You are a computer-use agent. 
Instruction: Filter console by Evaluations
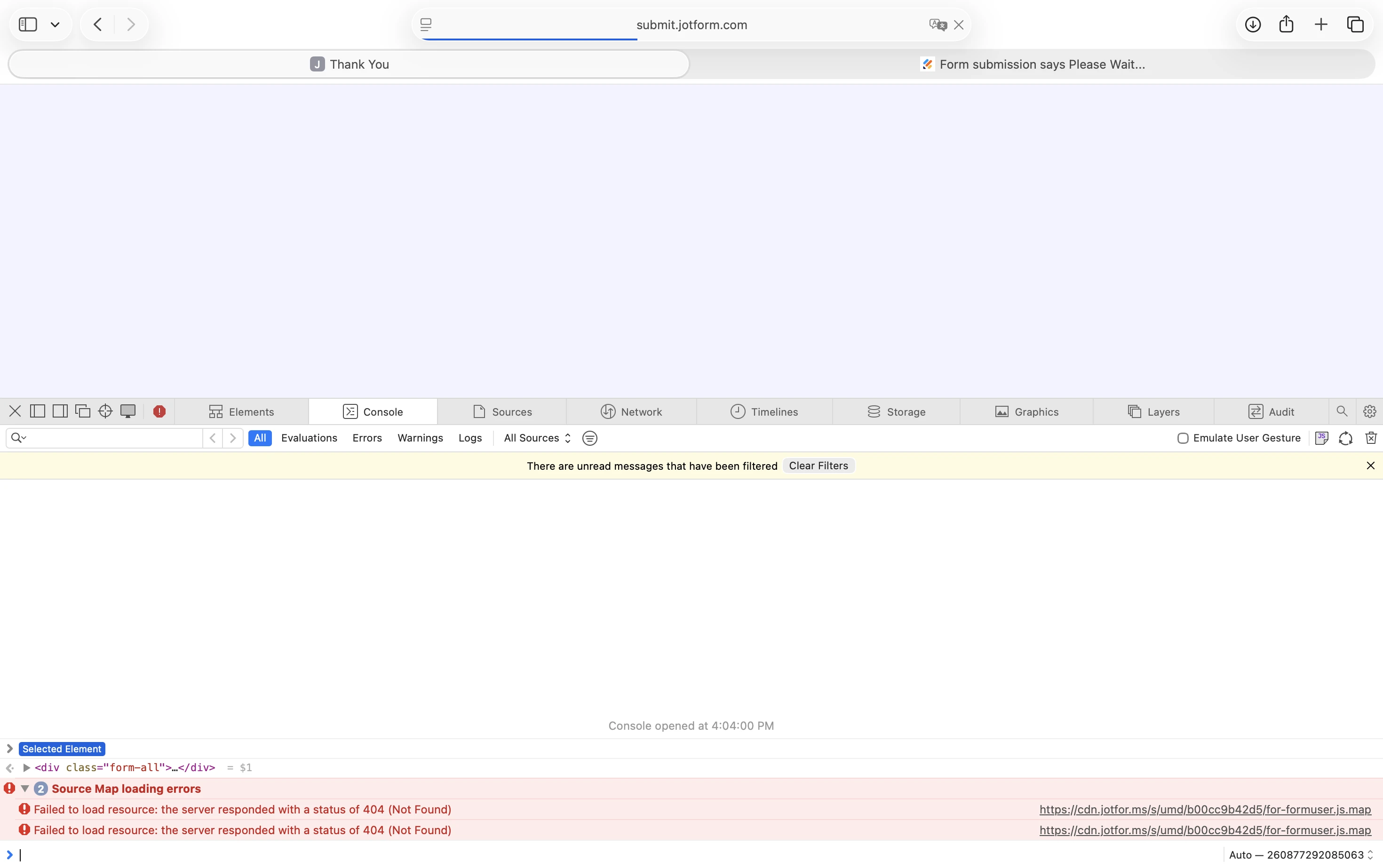(x=309, y=438)
